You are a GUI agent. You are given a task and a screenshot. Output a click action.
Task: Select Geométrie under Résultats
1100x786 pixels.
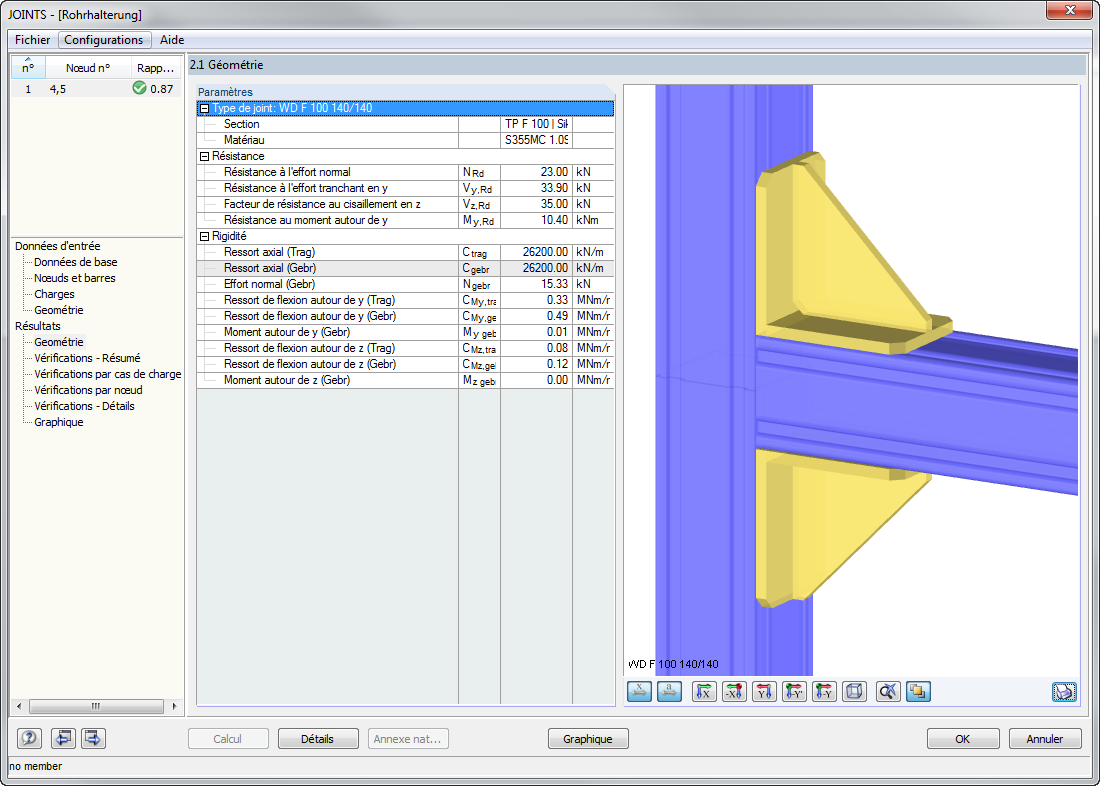click(x=58, y=342)
